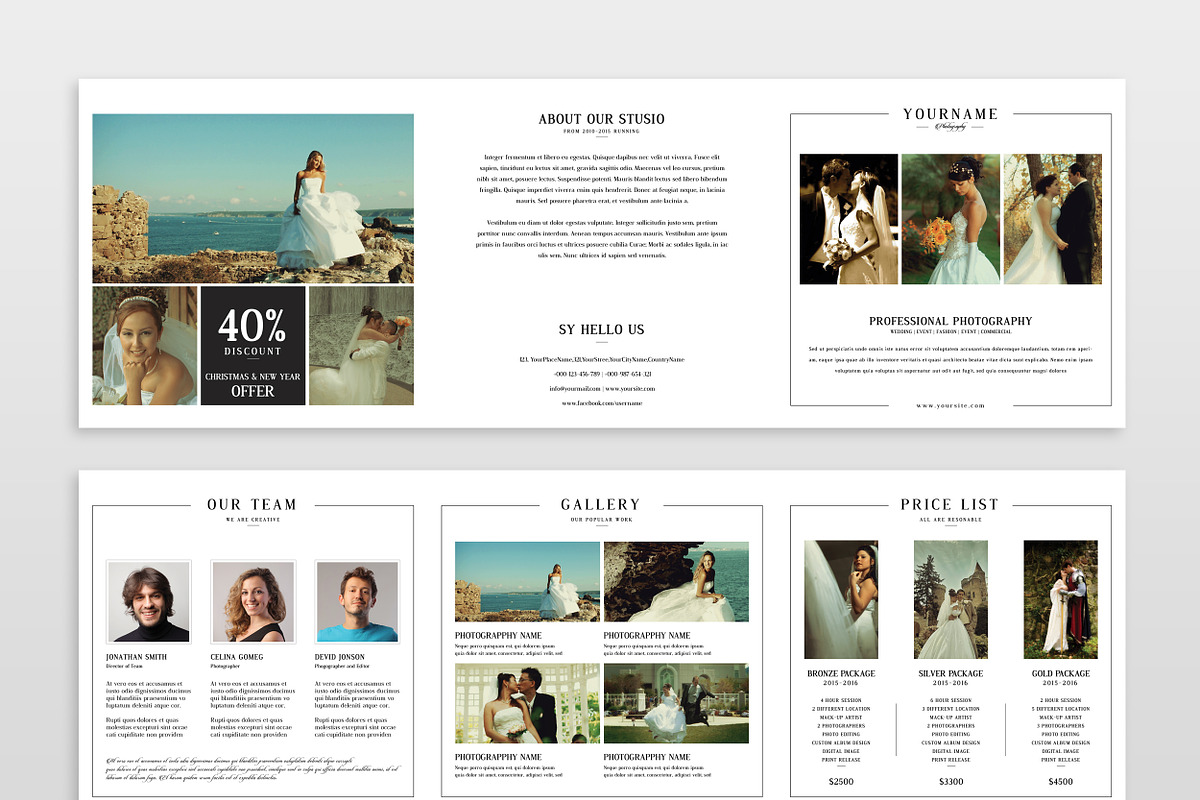This screenshot has width=1200, height=800.
Task: Click the bride holding orange bouquet photo
Action: 951,219
